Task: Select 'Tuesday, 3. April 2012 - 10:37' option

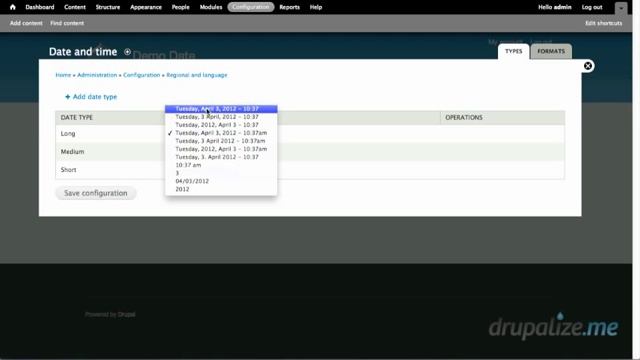Action: coord(221,157)
